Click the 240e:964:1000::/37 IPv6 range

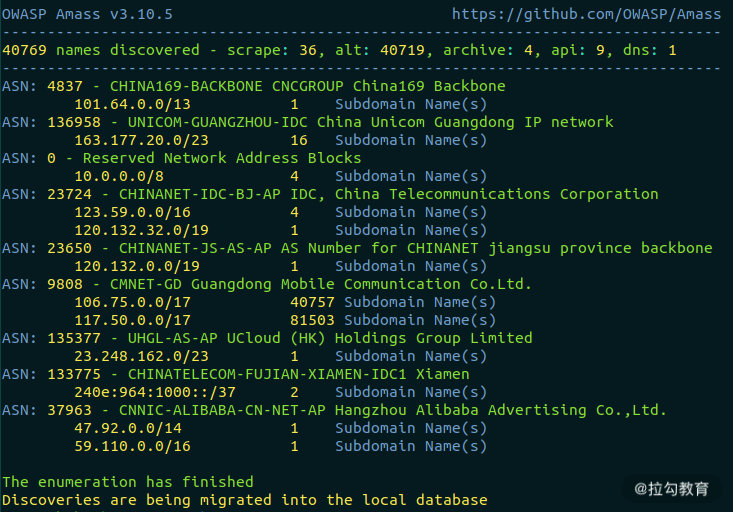pos(155,392)
